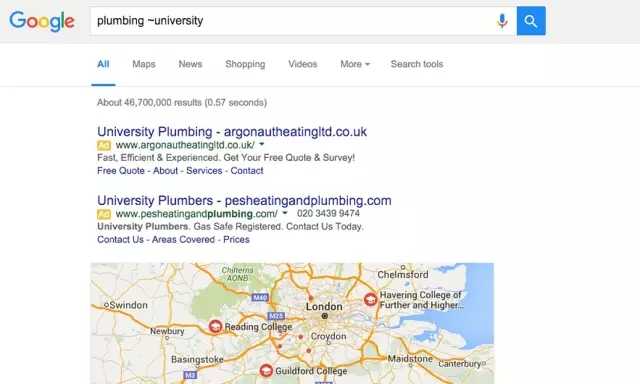Open dropdown arrow beside pesheatingandplumbing.com URL
The width and height of the screenshot is (640, 384).
coord(285,213)
